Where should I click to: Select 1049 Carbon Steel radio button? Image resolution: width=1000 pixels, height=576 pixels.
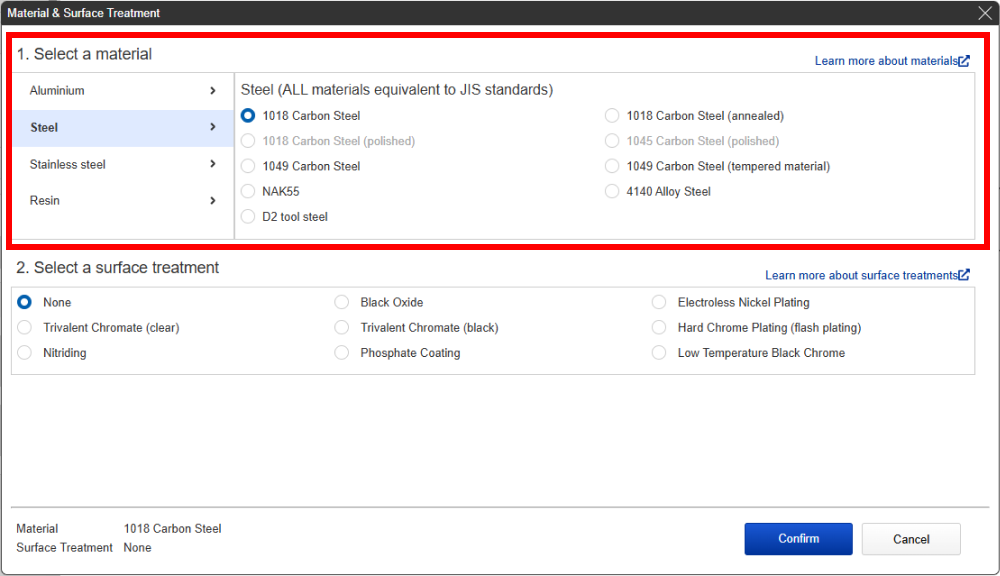248,166
